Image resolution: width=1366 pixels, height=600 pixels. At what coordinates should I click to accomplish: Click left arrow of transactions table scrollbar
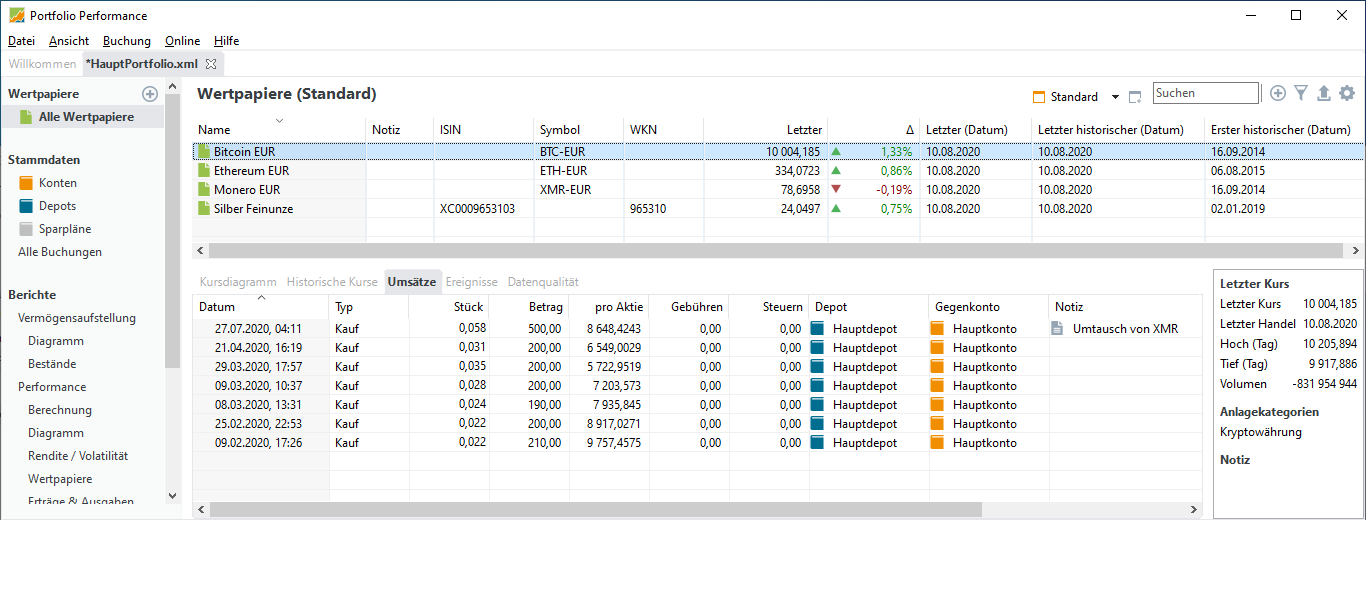[x=200, y=509]
